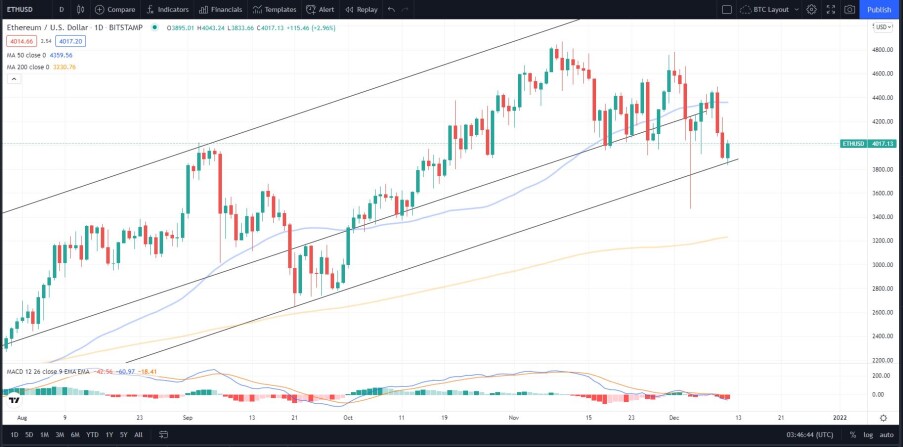Click the TradingView logo on chart
The image size is (903, 447).
(x=16, y=400)
